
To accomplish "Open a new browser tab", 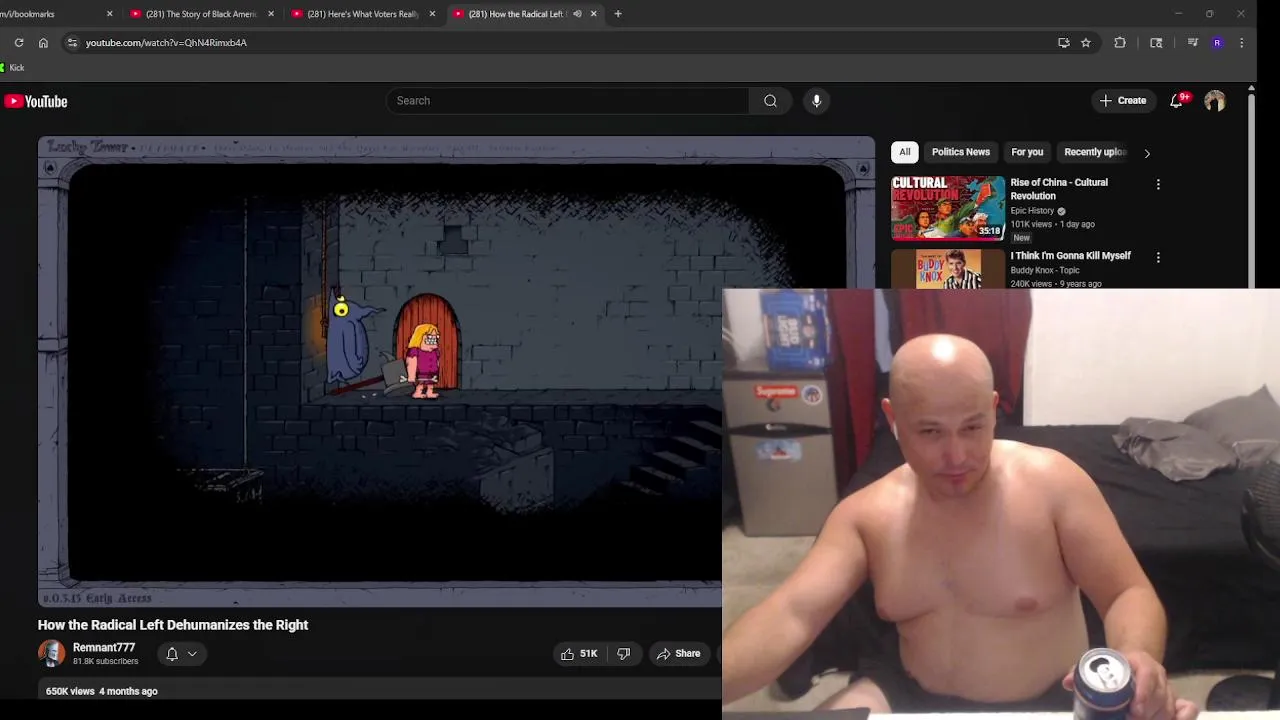I will [618, 14].
